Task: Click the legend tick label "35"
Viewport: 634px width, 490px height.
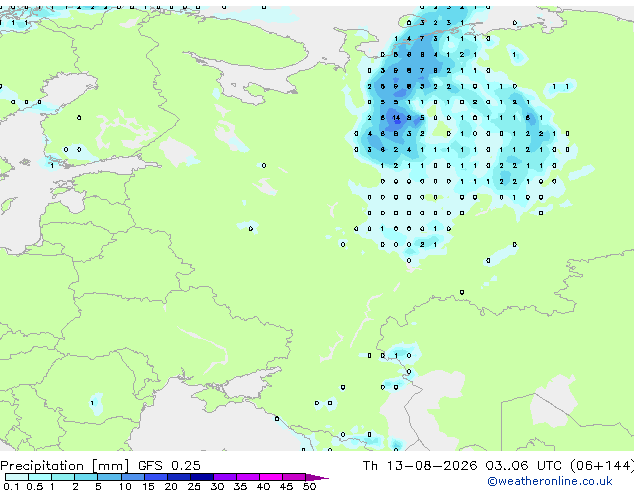Action: point(240,486)
